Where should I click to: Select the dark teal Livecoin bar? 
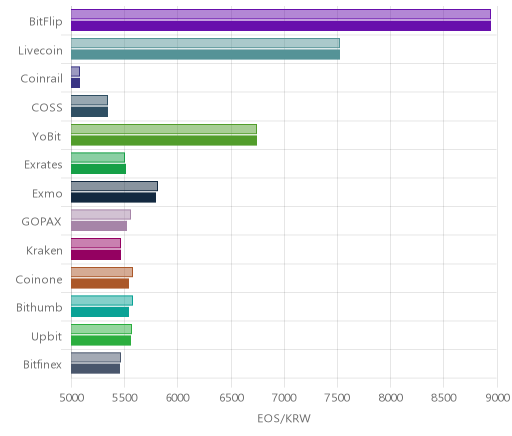click(x=205, y=55)
